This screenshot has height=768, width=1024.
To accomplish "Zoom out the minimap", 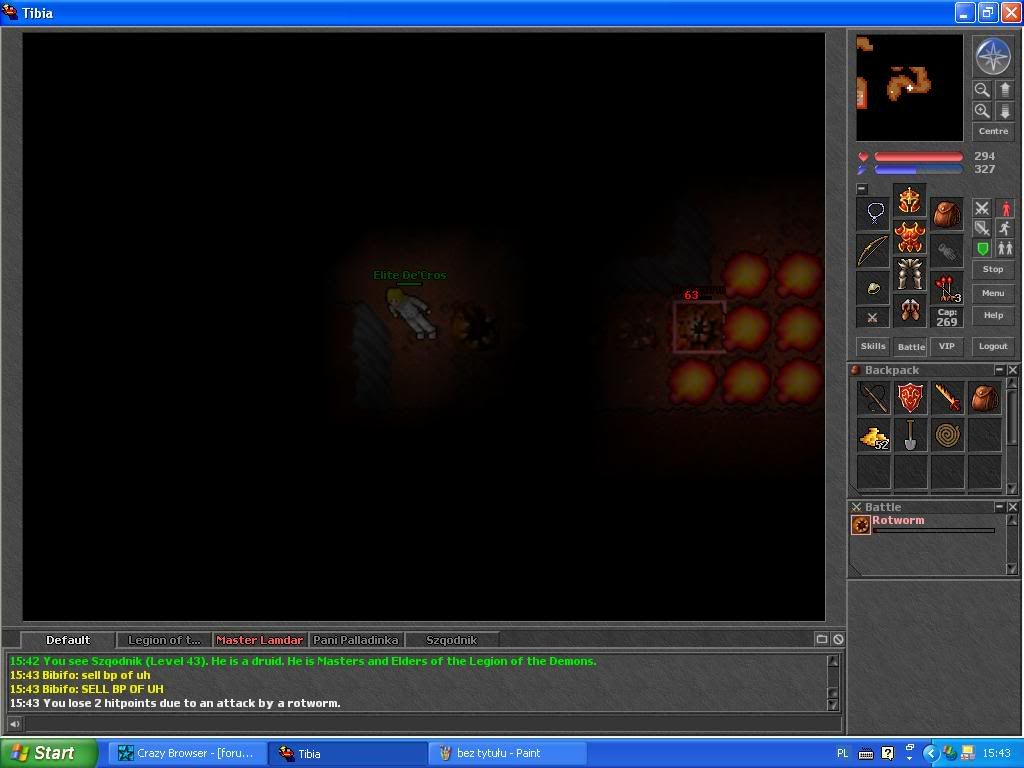I will pos(982,89).
